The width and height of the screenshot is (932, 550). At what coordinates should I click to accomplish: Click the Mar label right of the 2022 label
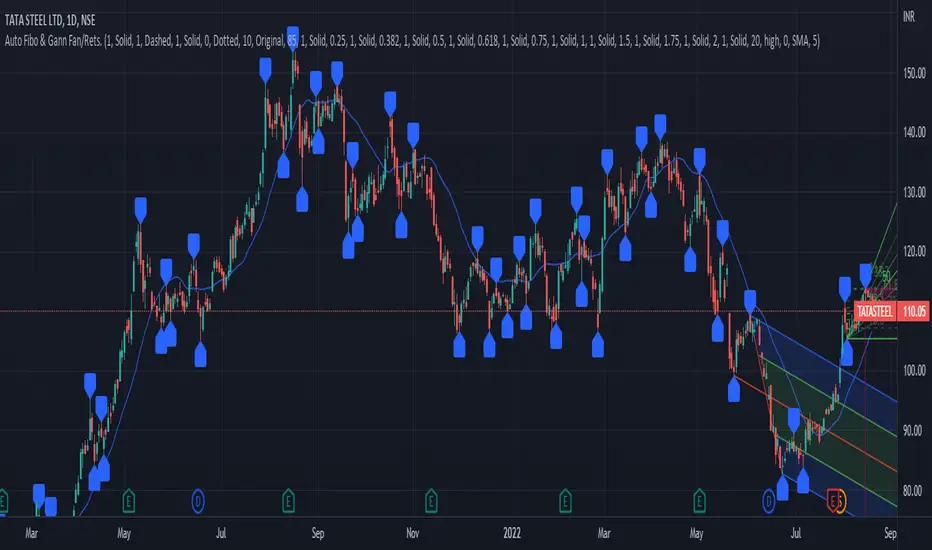click(604, 533)
